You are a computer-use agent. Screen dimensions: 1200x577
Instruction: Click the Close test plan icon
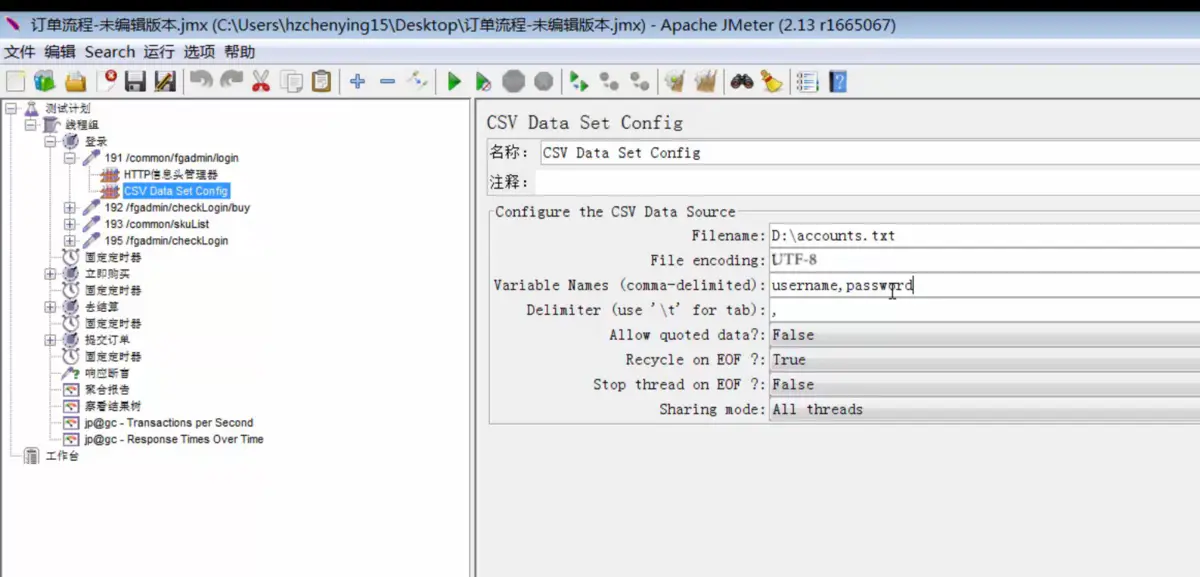point(106,81)
